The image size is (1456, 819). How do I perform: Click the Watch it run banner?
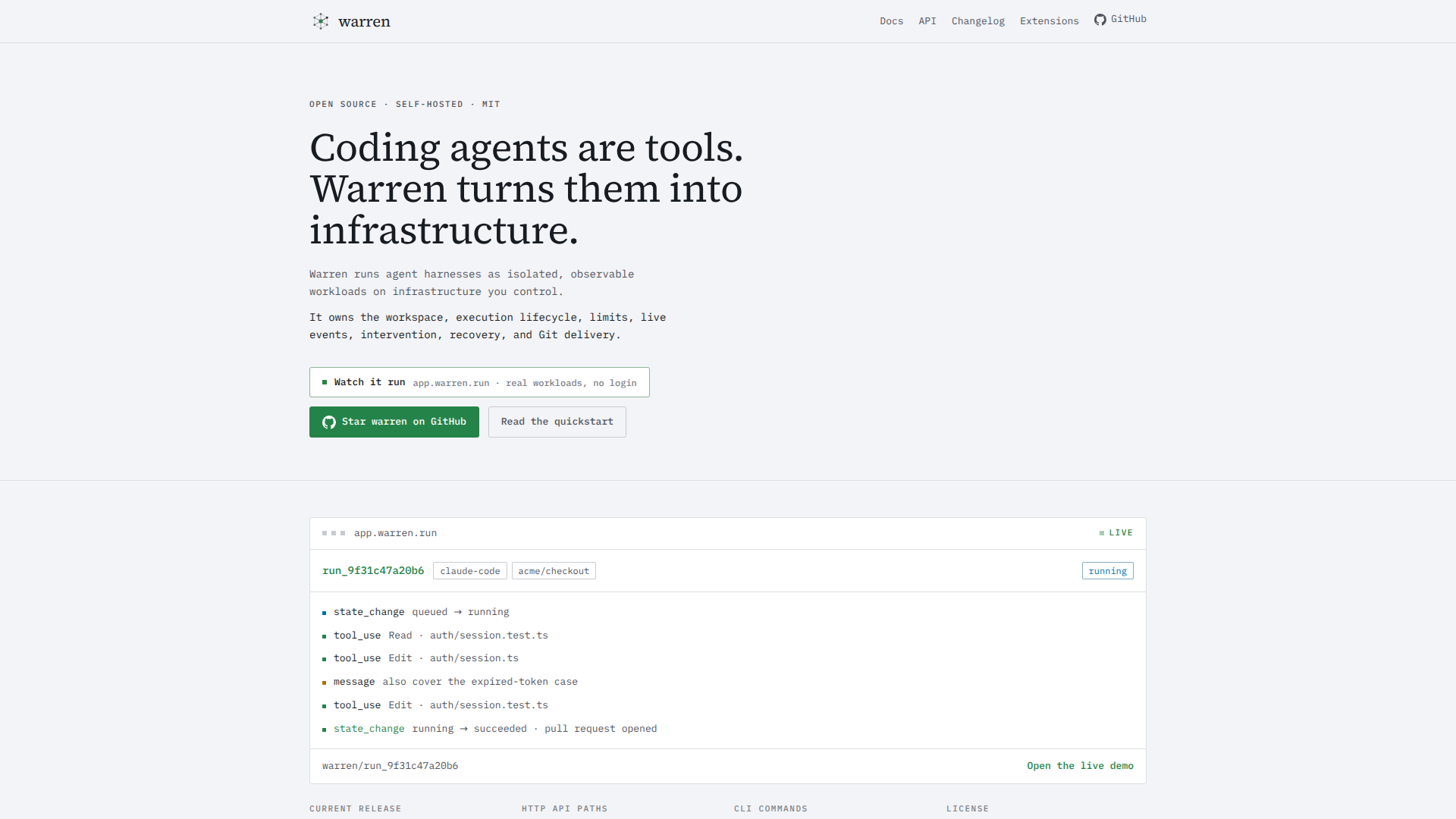point(479,382)
